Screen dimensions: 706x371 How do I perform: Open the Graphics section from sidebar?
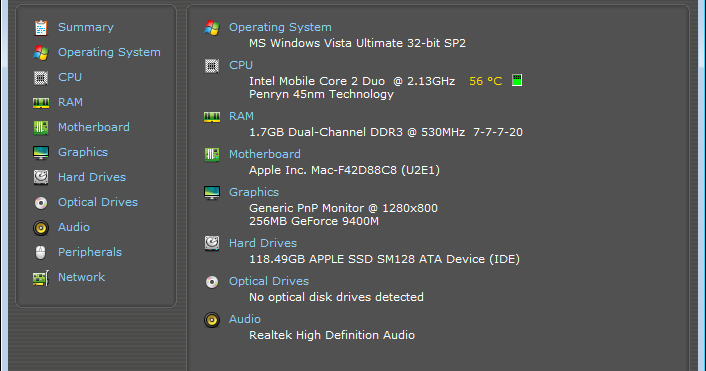click(83, 152)
